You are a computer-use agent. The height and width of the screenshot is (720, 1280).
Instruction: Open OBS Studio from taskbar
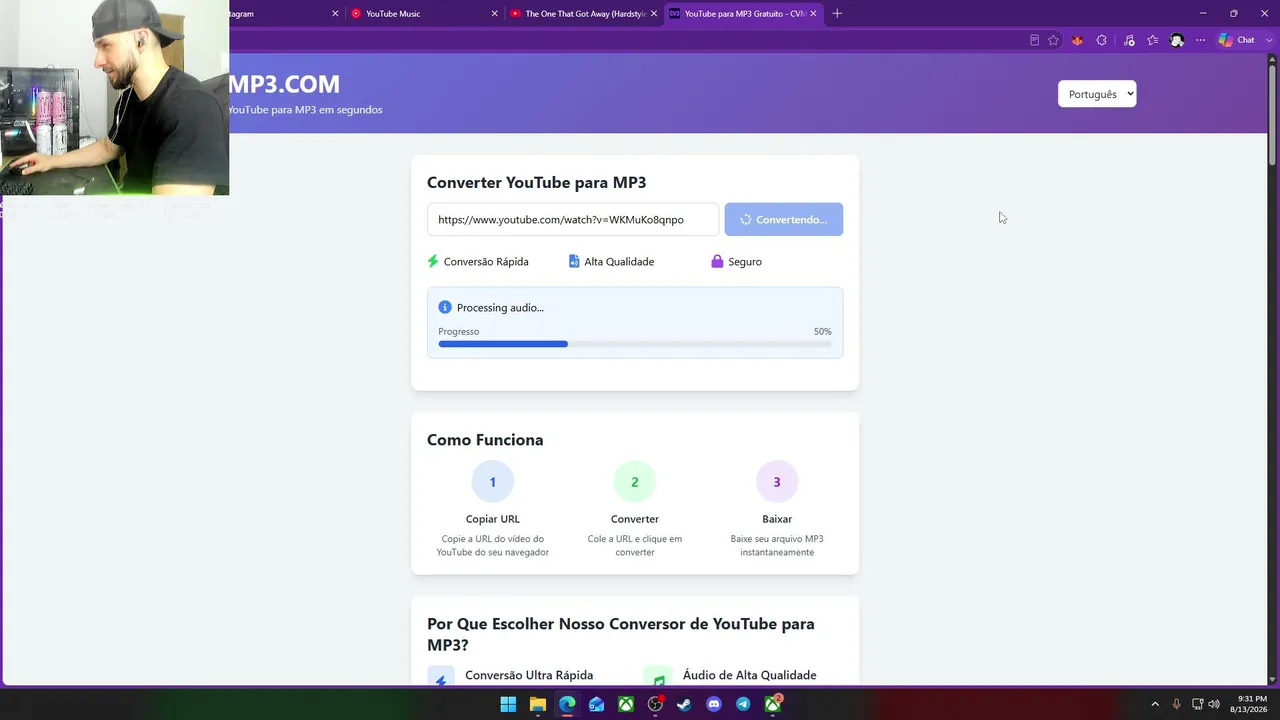(655, 704)
